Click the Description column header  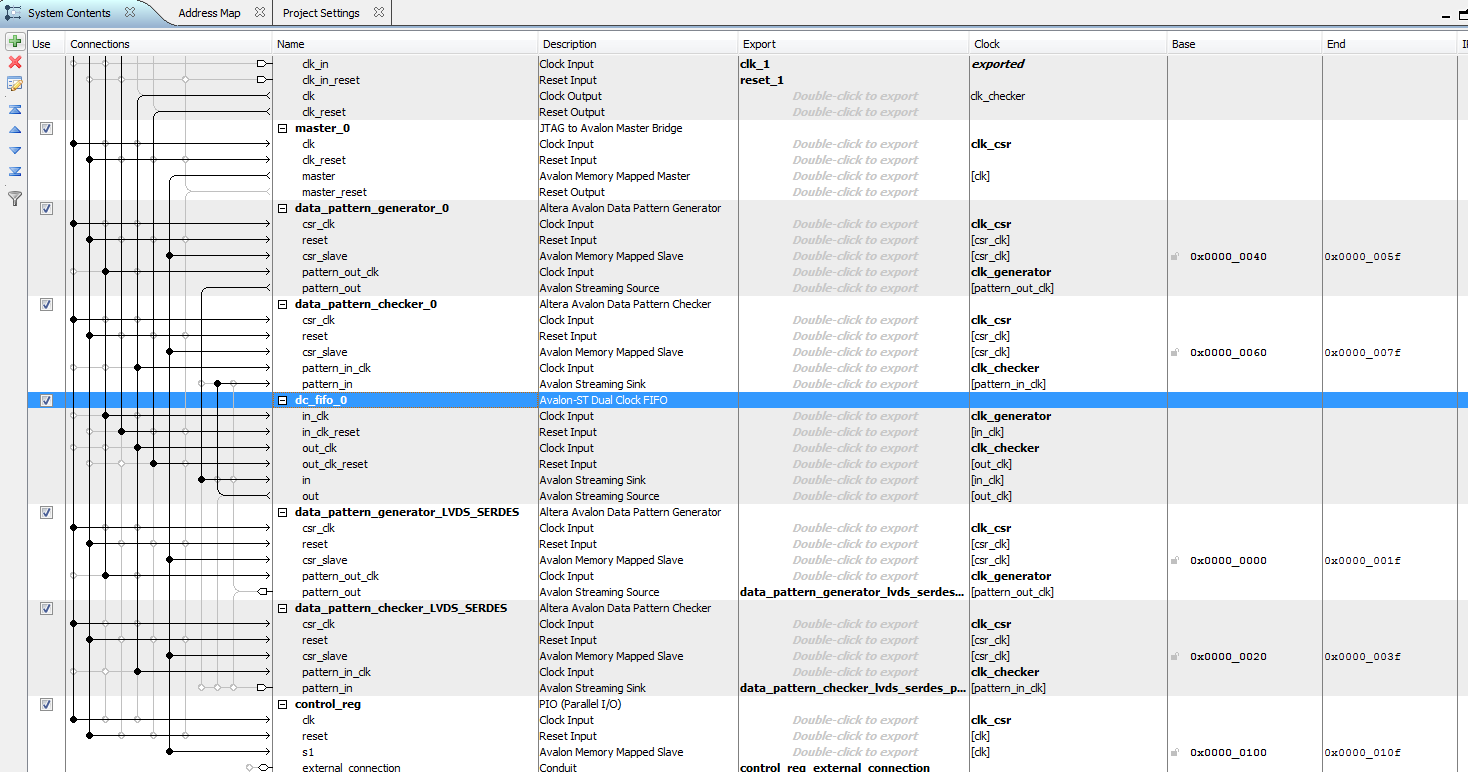(569, 44)
